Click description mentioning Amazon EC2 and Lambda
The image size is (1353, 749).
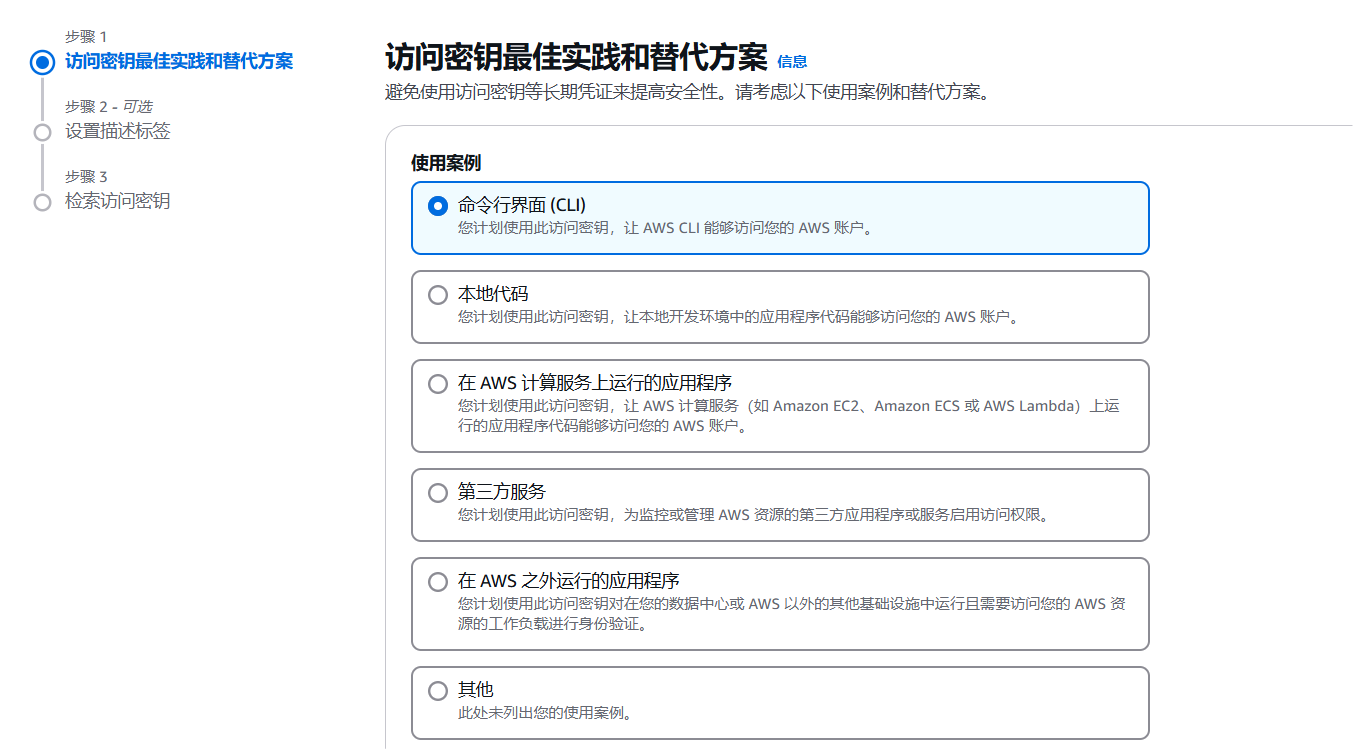788,416
